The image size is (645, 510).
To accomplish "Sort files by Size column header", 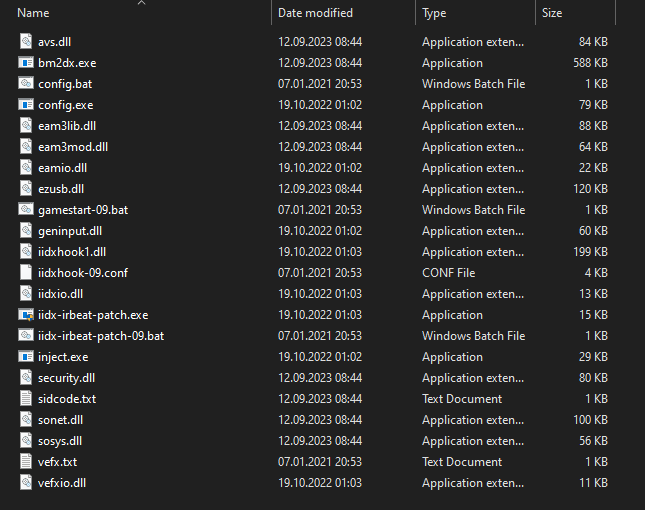I will (x=552, y=13).
